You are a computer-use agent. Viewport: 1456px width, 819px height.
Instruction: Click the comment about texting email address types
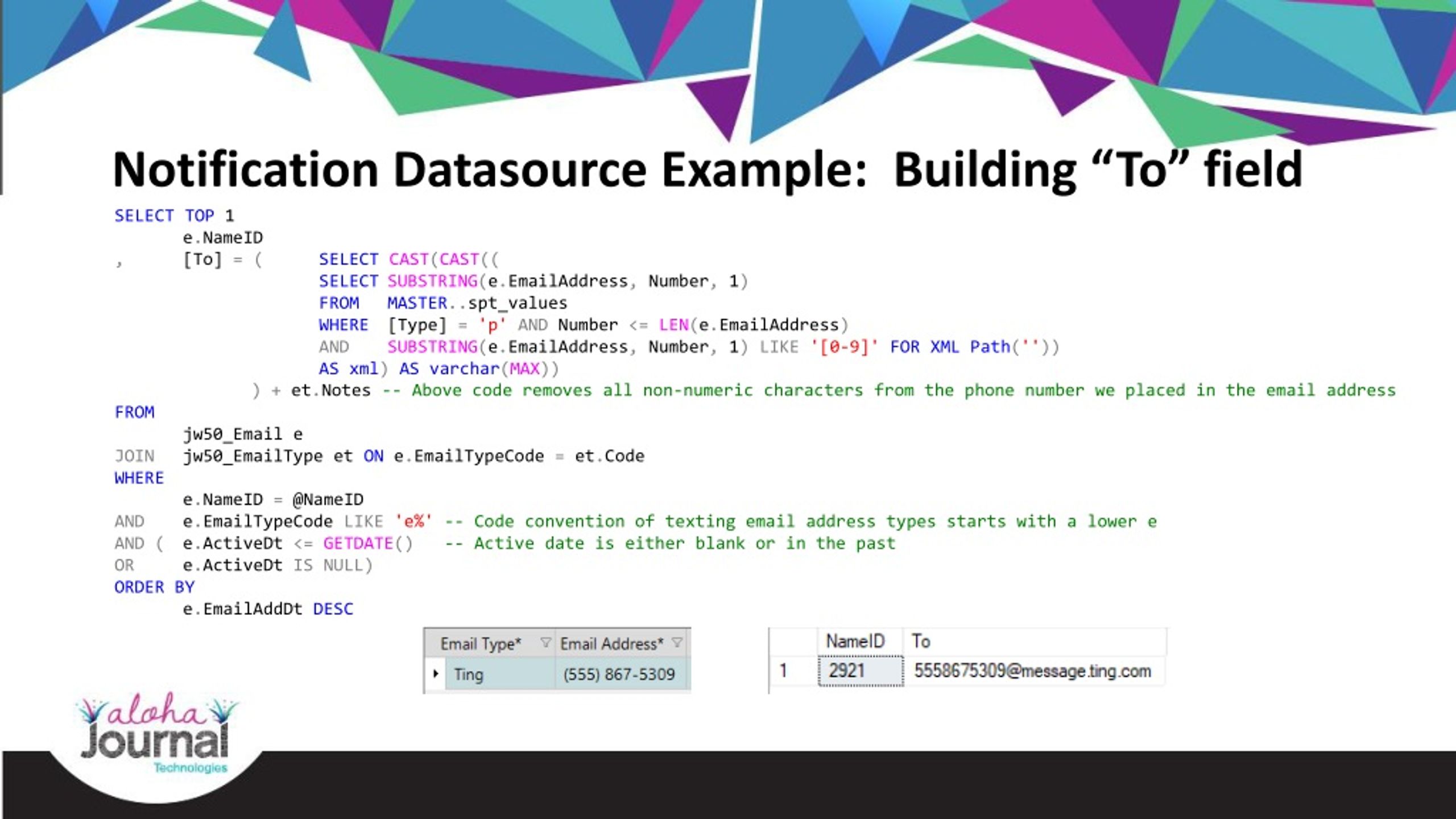click(x=801, y=521)
